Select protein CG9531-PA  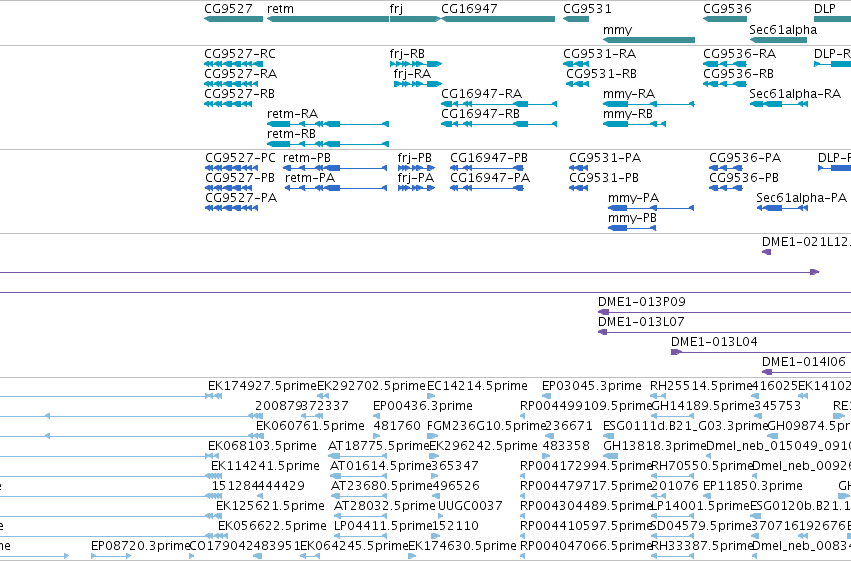tap(579, 168)
